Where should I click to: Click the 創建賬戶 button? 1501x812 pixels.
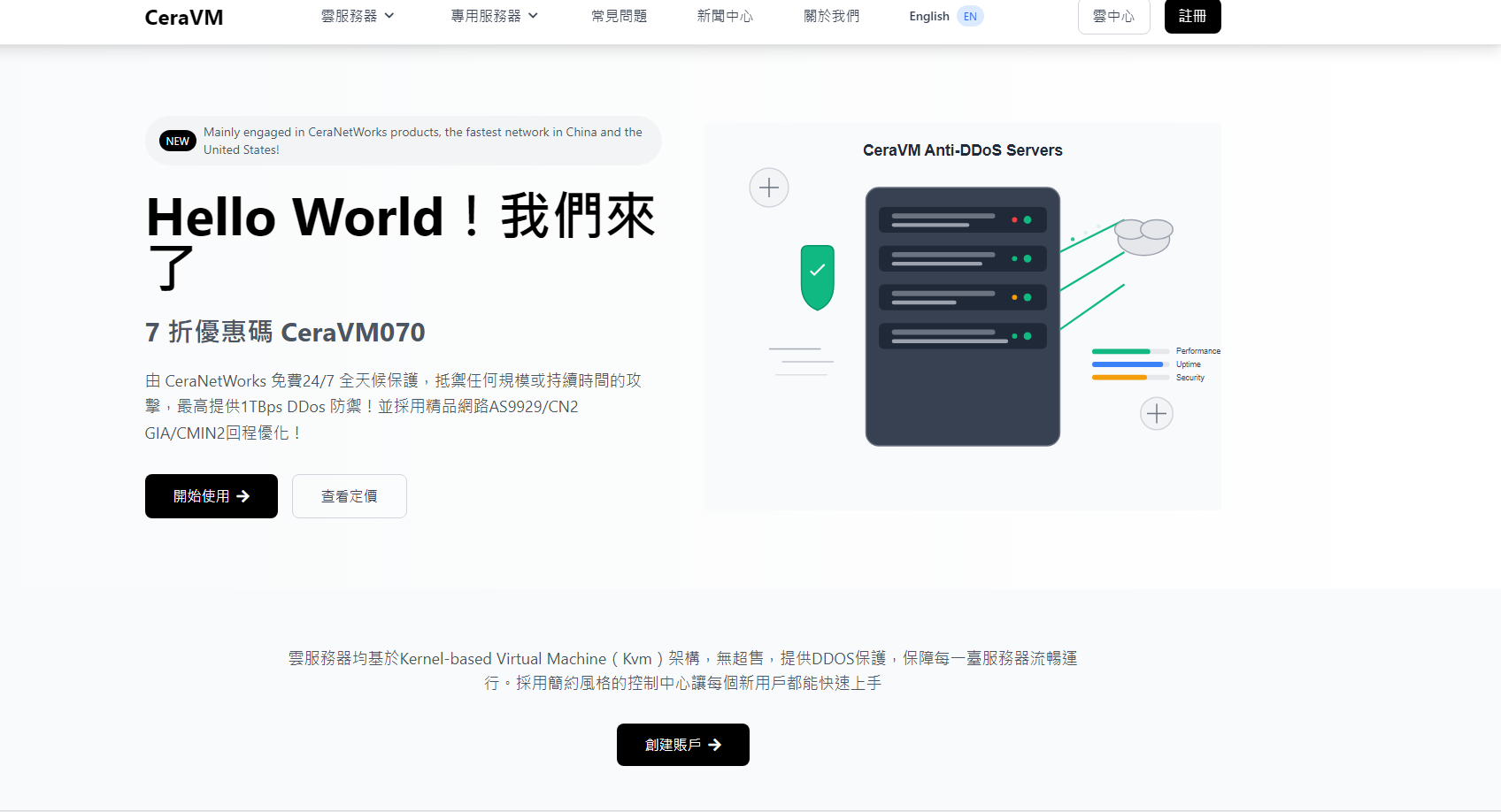683,745
